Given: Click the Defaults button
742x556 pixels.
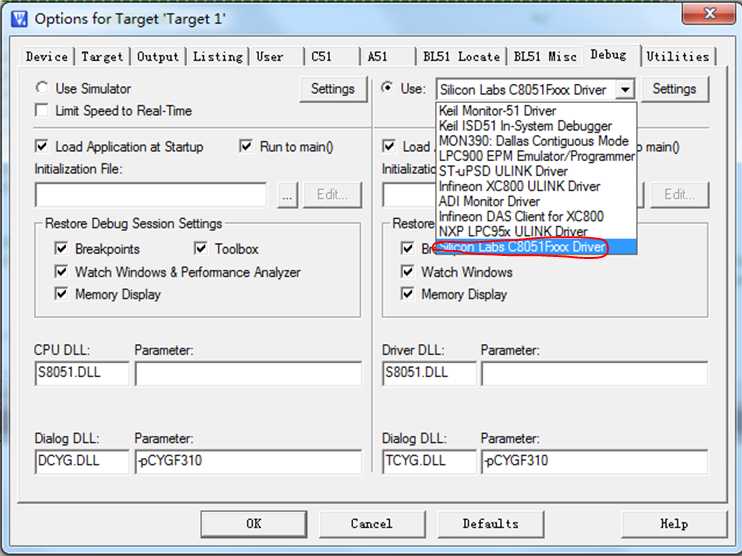Looking at the screenshot, I should [491, 524].
